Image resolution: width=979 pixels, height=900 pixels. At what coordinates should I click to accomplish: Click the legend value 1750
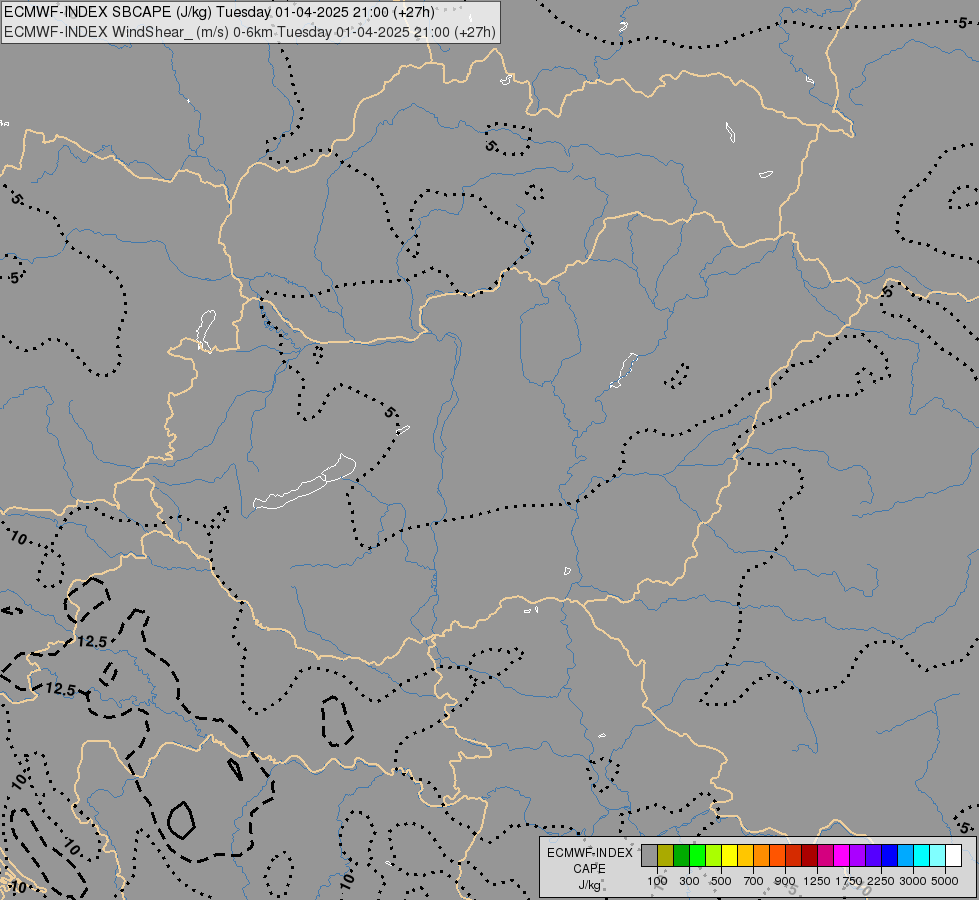coord(849,881)
